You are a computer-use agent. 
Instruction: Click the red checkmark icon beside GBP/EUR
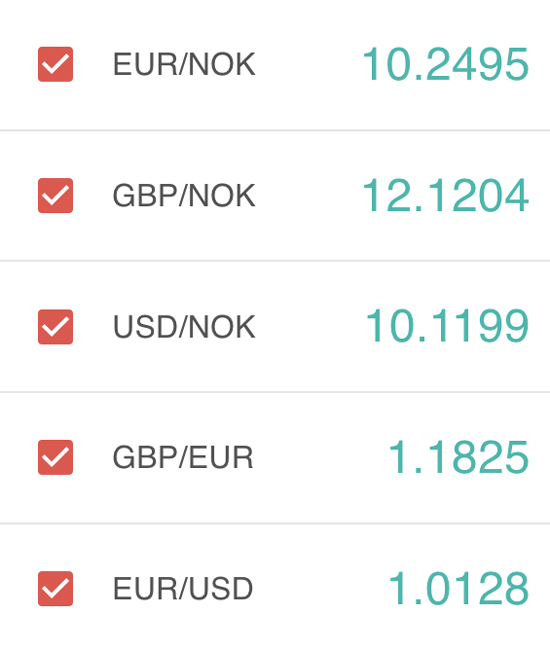point(56,457)
